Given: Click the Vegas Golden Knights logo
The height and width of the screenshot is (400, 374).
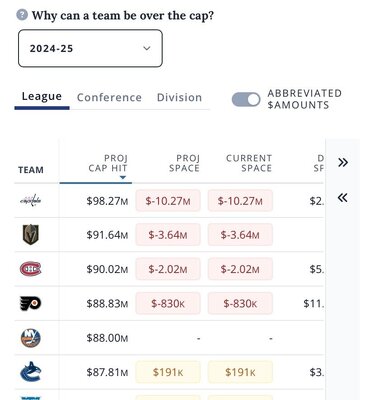Looking at the screenshot, I should pos(31,235).
